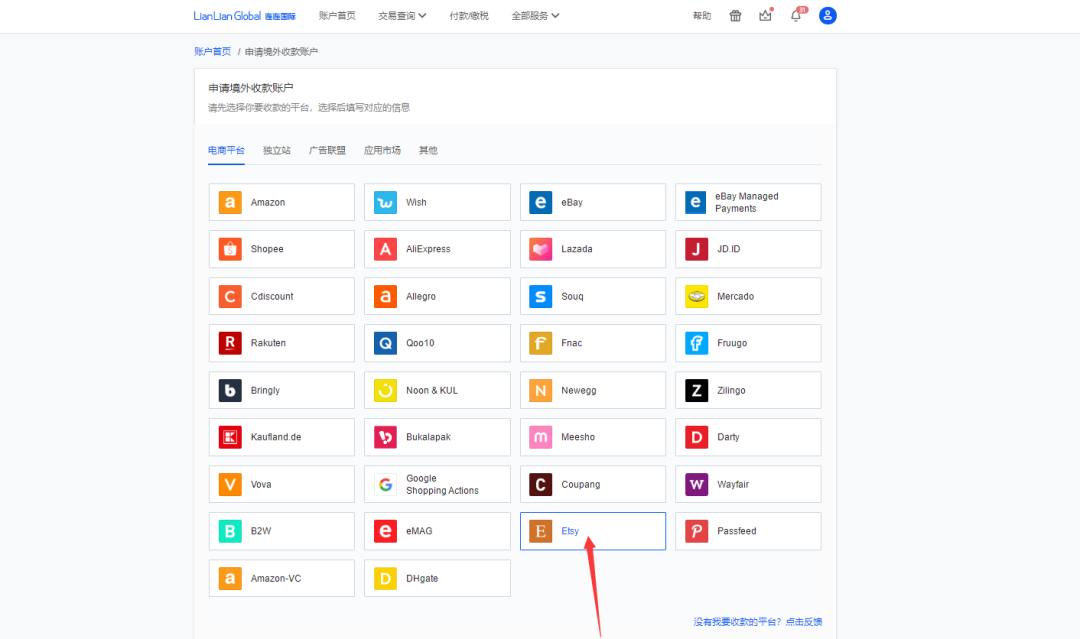Open the gift promotions icon

[x=735, y=15]
